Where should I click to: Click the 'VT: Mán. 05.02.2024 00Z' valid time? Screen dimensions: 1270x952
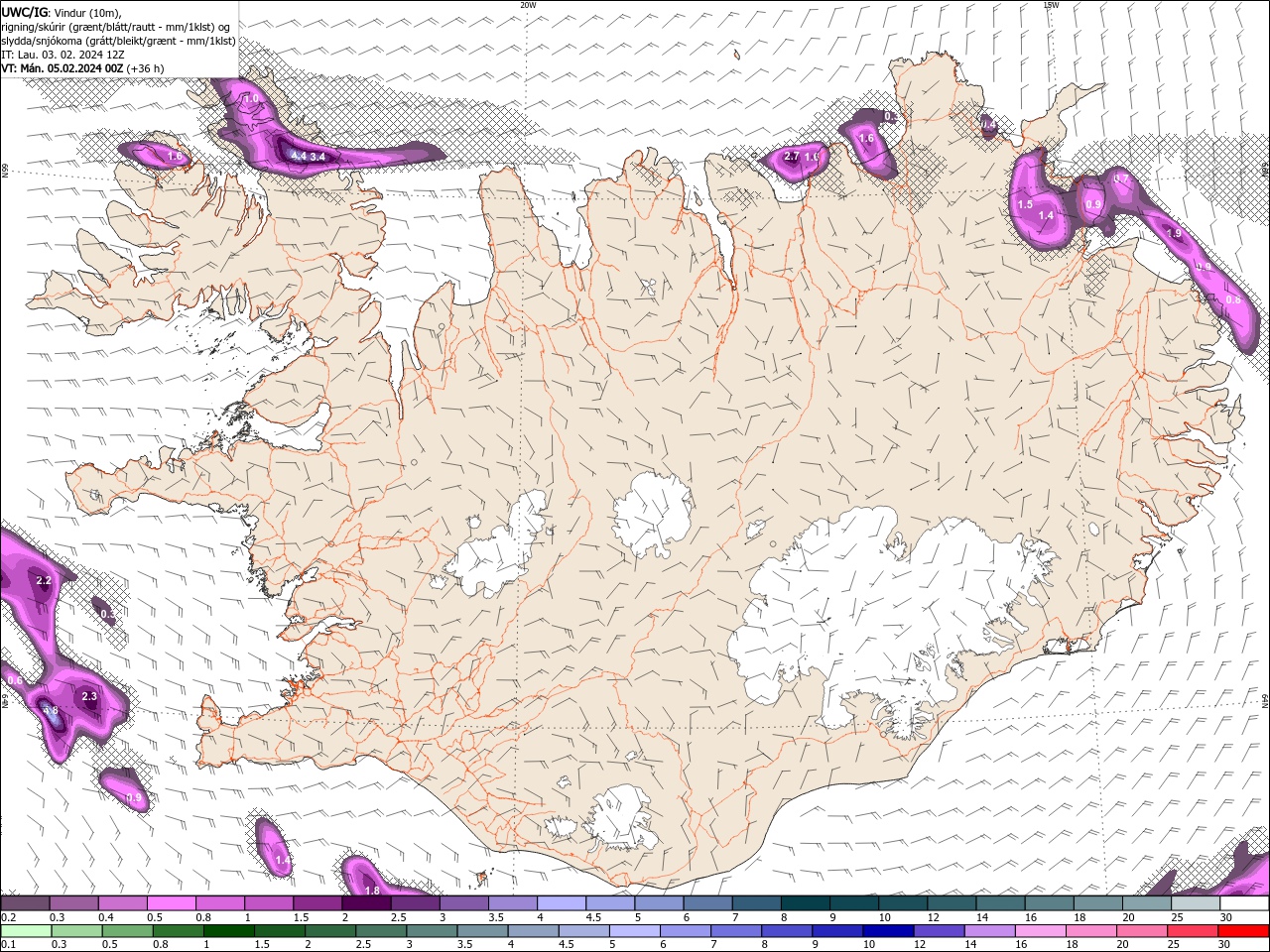(x=63, y=68)
